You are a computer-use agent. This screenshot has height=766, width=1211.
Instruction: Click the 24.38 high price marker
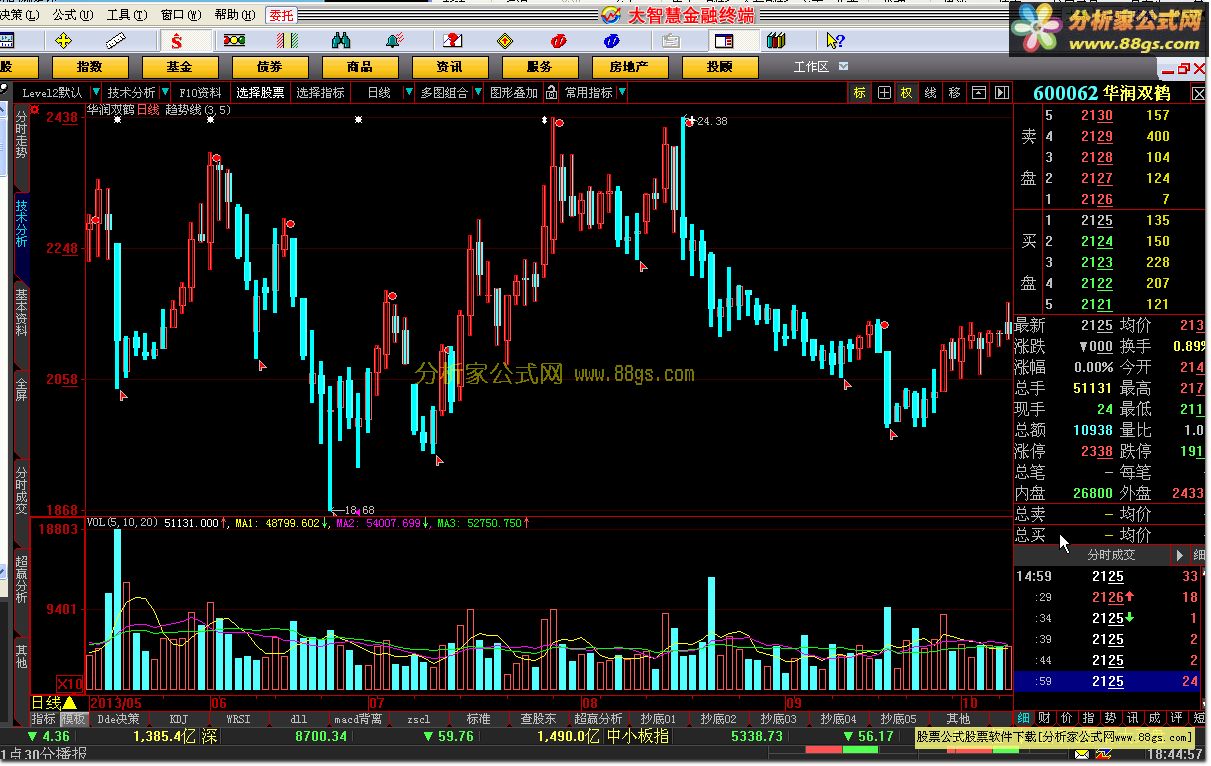[711, 121]
